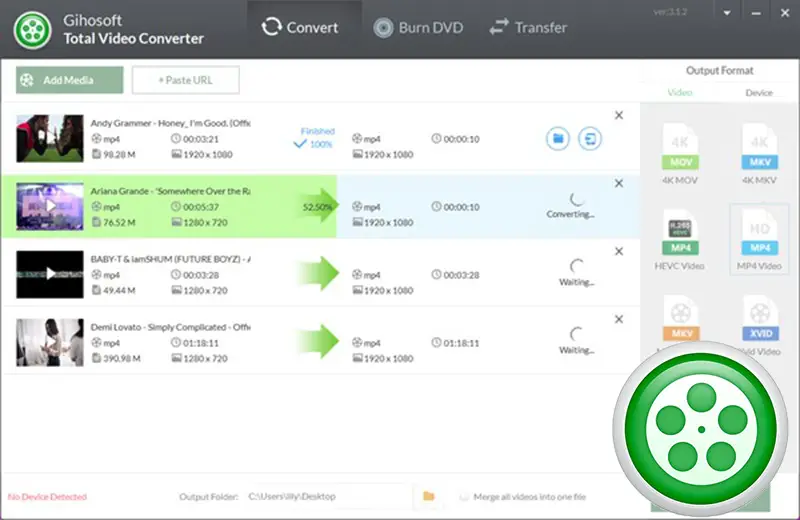This screenshot has height=520, width=800.
Task: Open the title bar dropdown menu arrow
Action: [x=727, y=13]
